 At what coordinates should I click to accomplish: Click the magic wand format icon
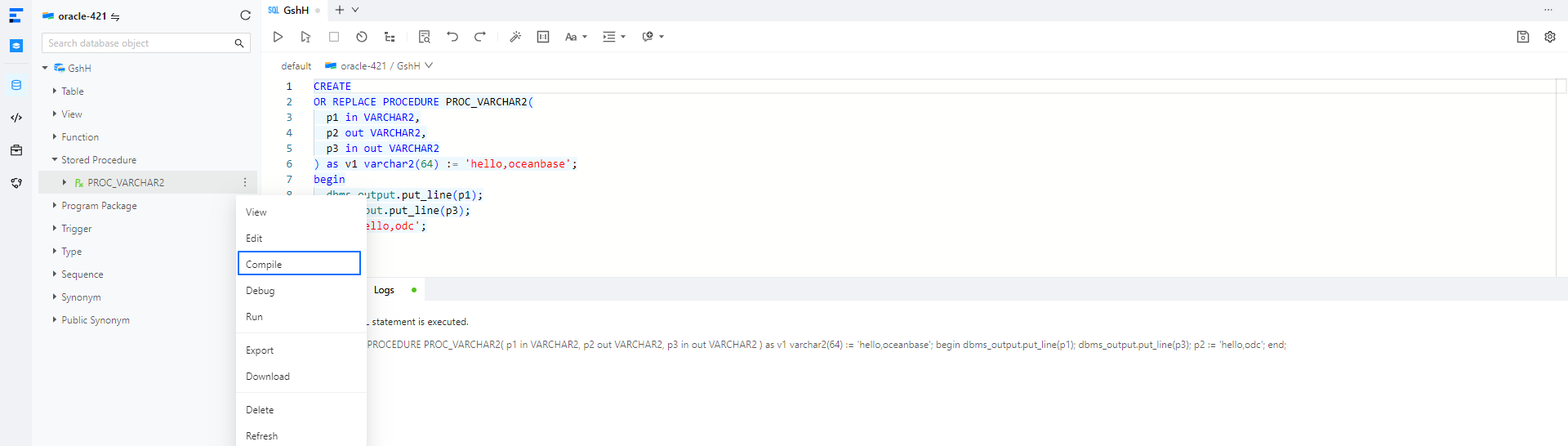[515, 37]
